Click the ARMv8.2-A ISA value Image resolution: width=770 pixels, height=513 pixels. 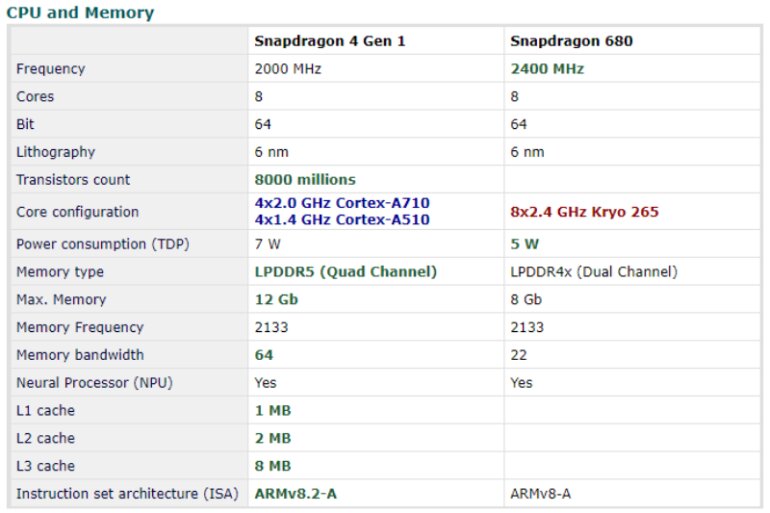(296, 494)
